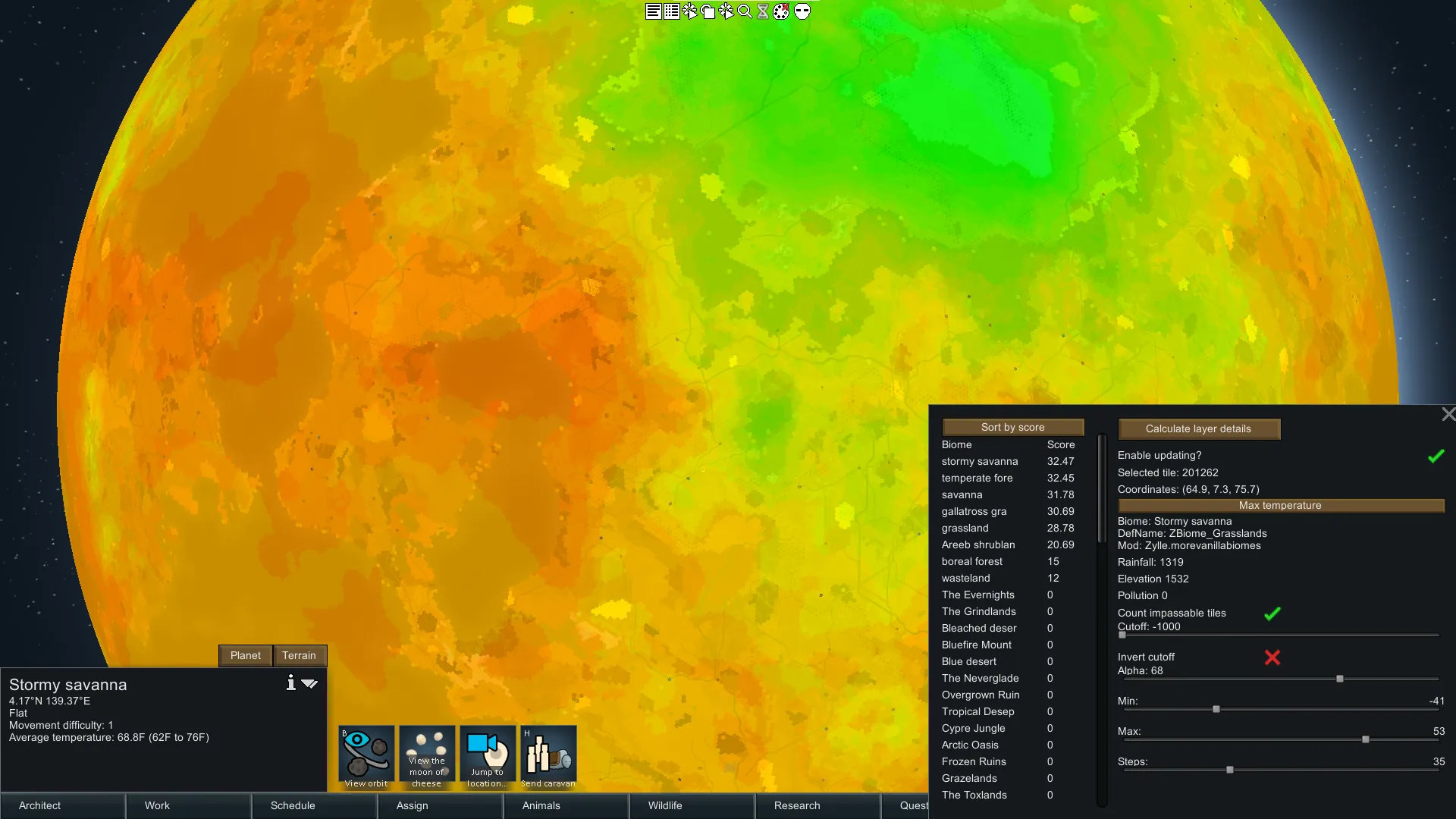Click the mask face icon in toolbar
1456x819 pixels.
802,11
